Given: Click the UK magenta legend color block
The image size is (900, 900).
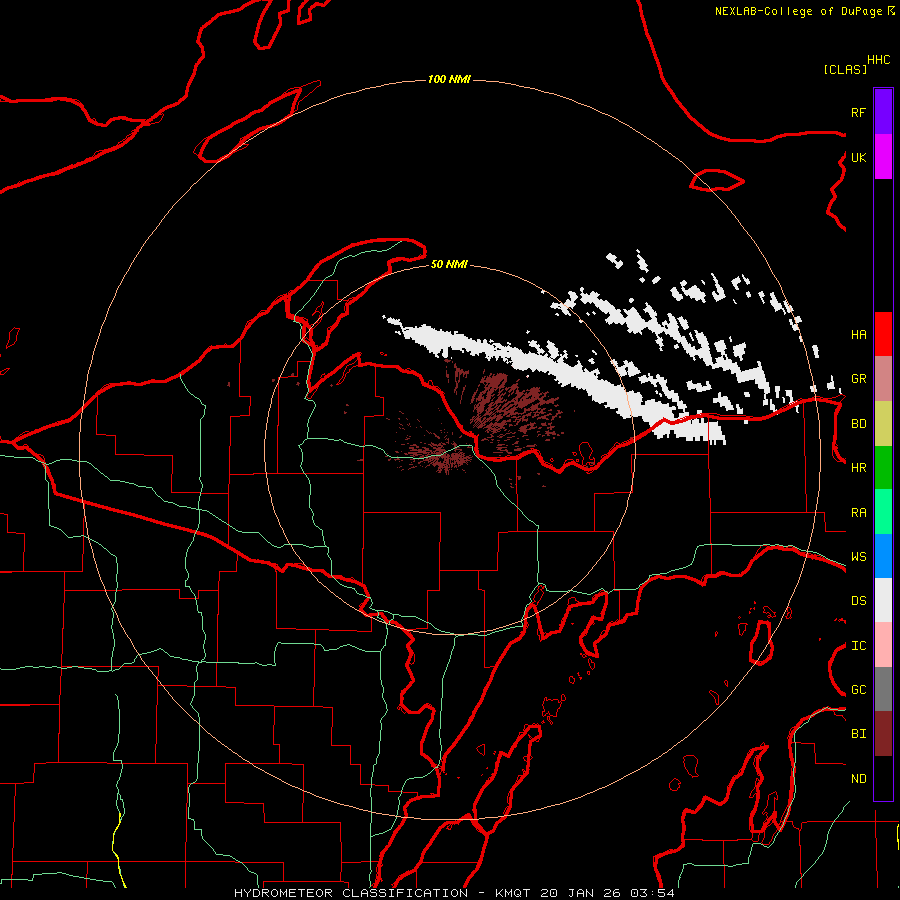Looking at the screenshot, I should 883,157.
